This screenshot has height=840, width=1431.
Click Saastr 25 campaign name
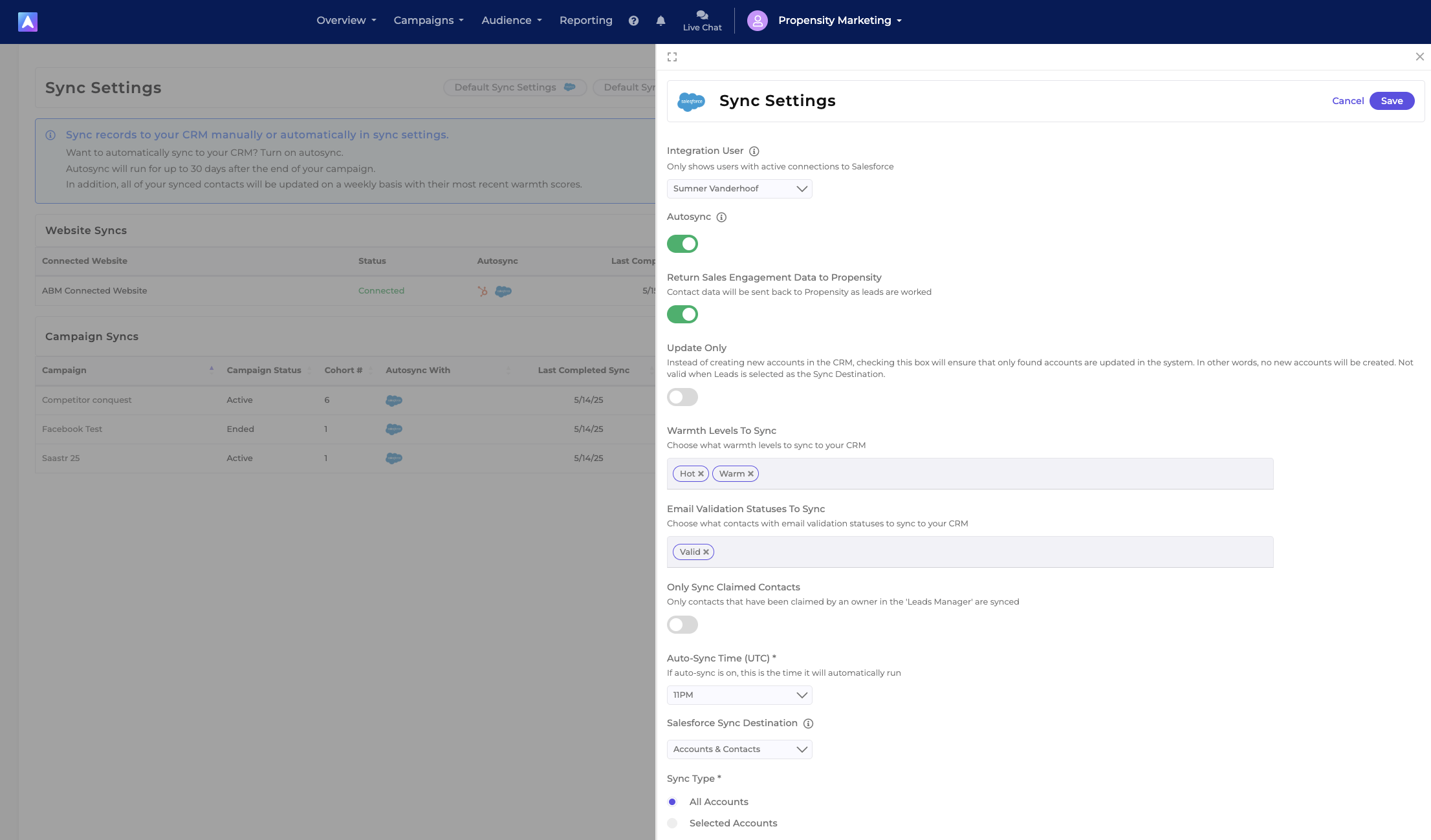coord(61,458)
